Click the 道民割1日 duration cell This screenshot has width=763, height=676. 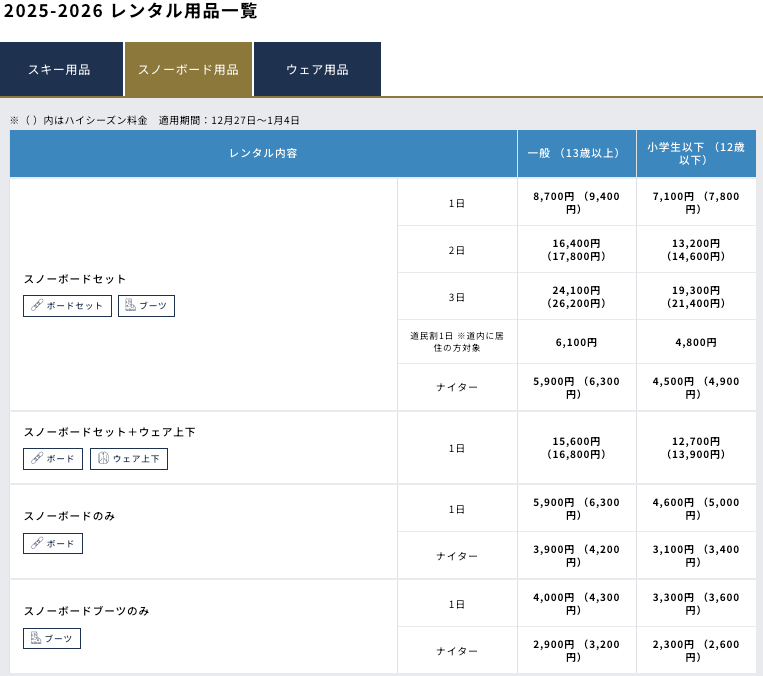(x=457, y=342)
